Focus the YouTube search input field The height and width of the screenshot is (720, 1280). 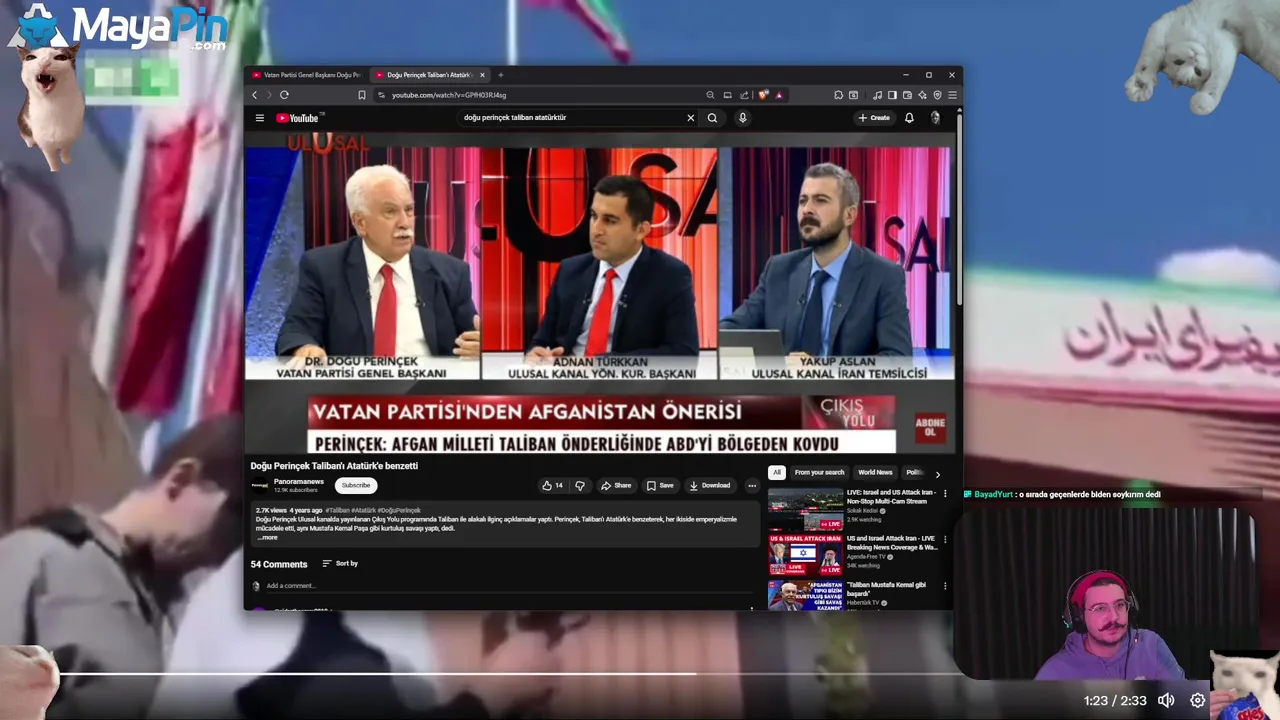[x=570, y=118]
